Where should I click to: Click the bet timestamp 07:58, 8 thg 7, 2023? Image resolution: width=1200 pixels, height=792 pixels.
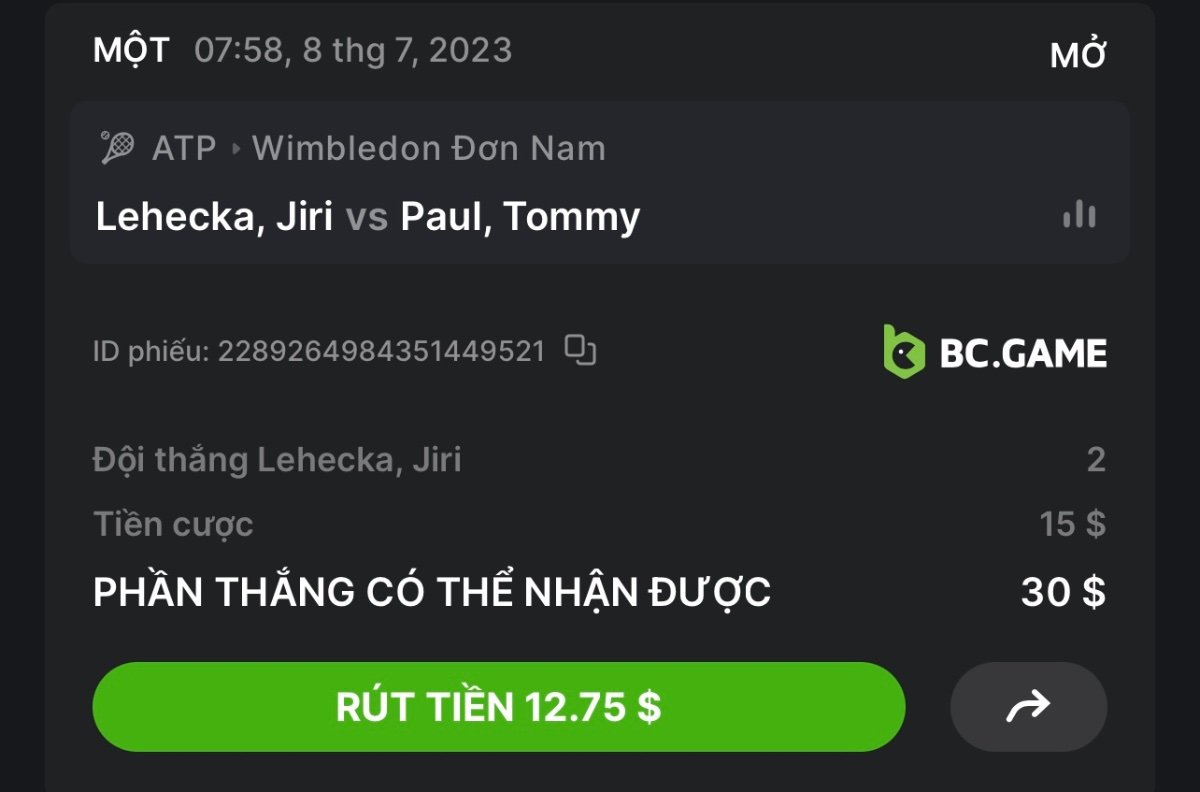click(353, 50)
